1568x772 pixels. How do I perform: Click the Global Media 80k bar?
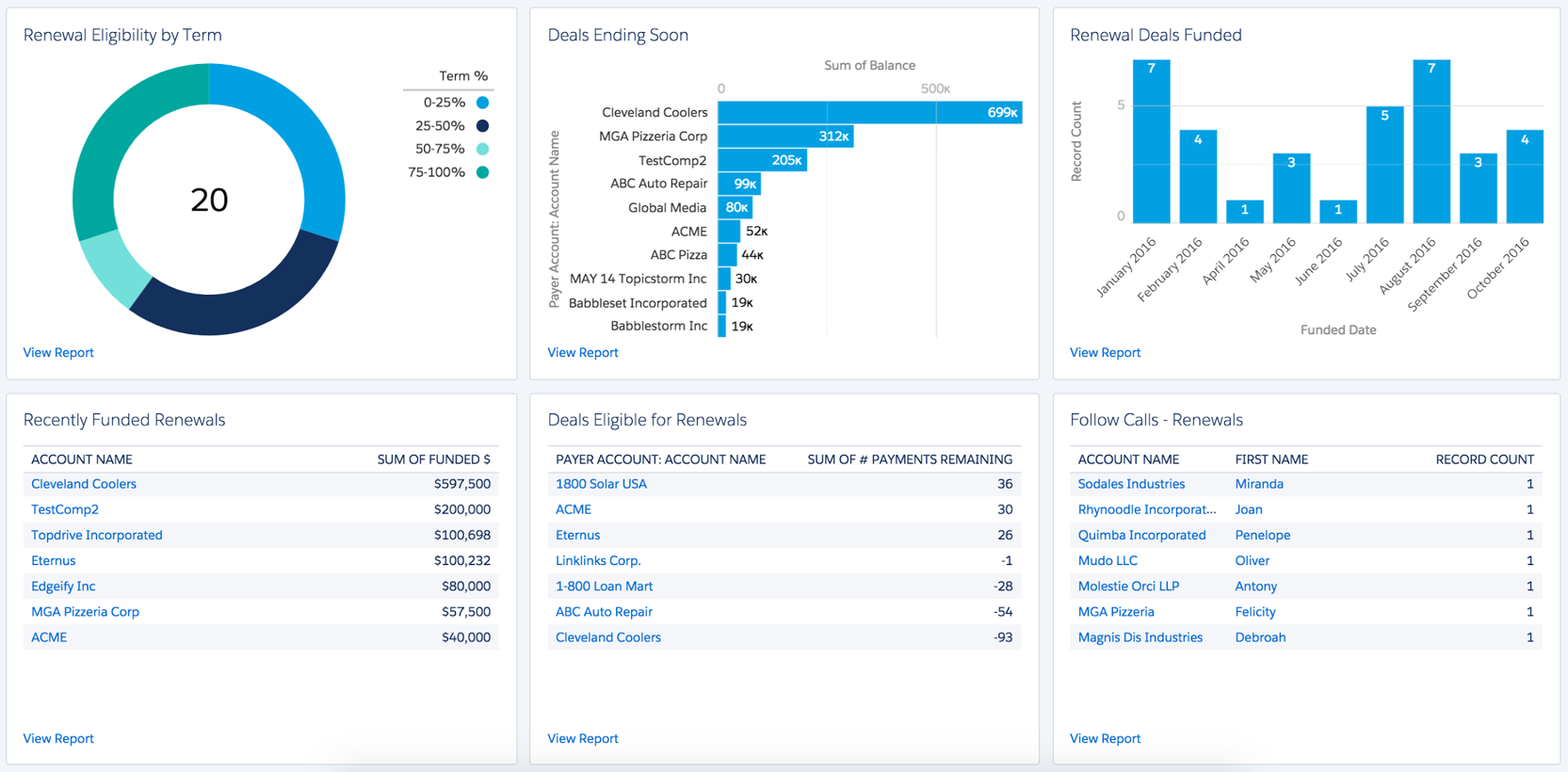point(735,207)
